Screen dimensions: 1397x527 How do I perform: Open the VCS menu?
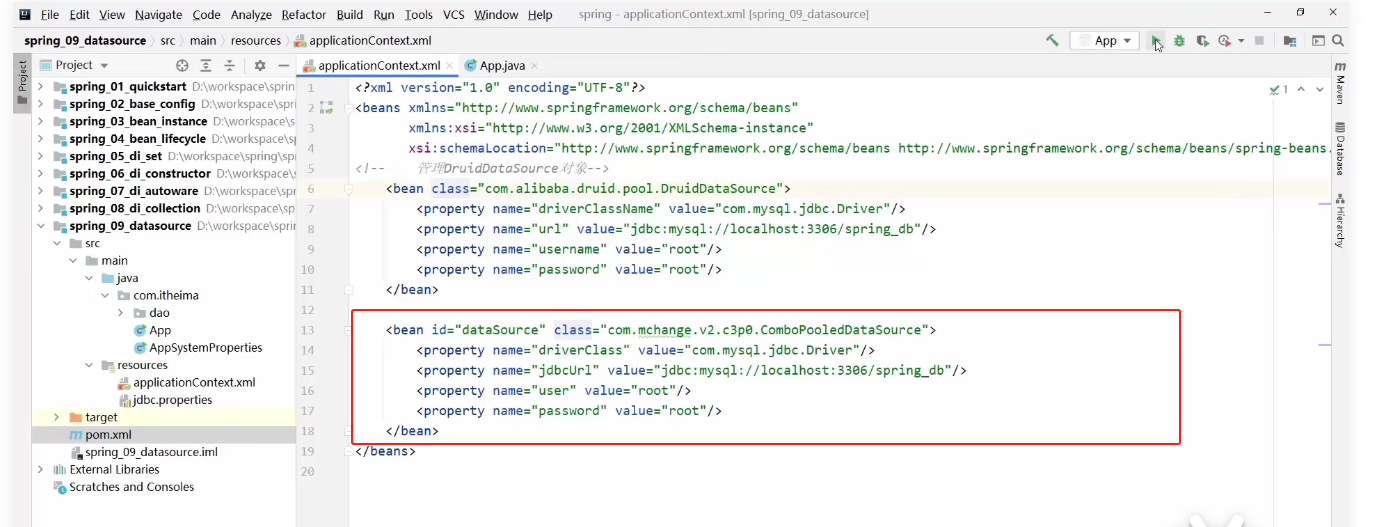[x=454, y=15]
